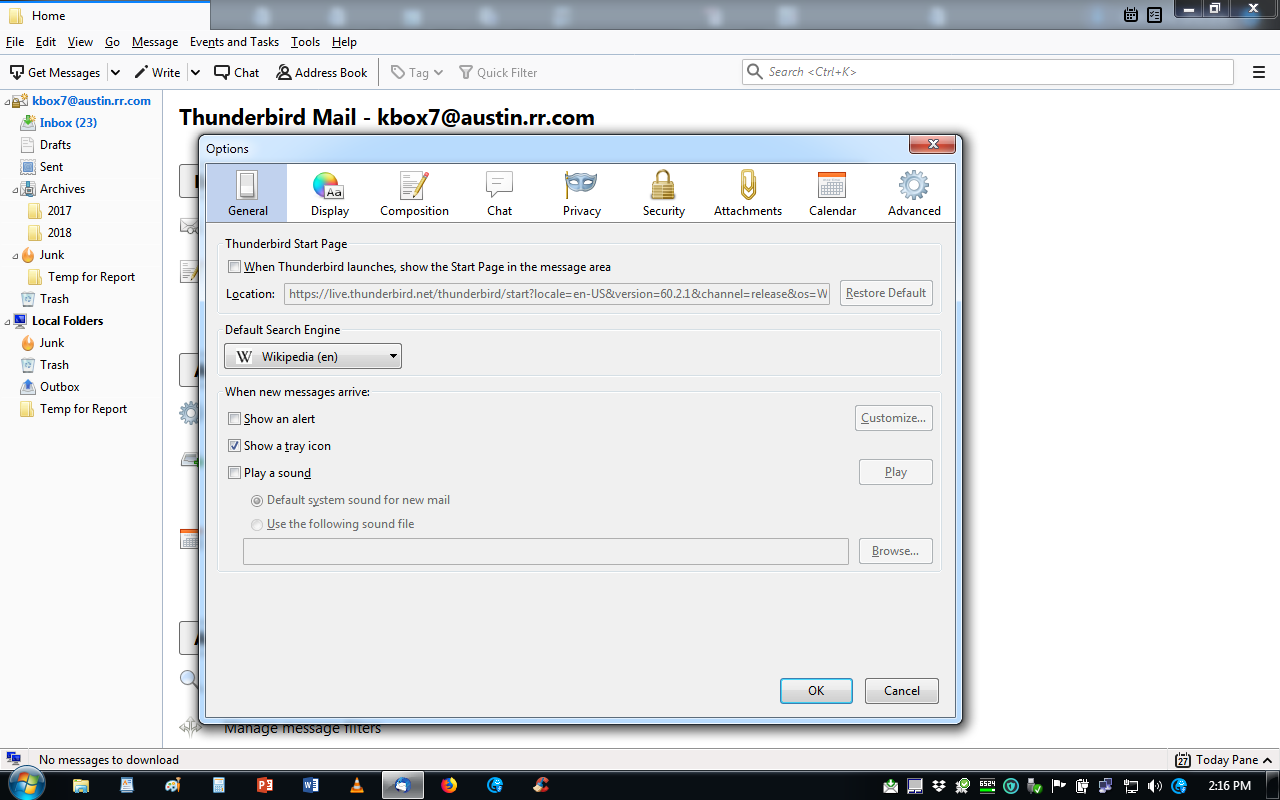The image size is (1280, 800).
Task: Open Windows Start menu
Action: pyautogui.click(x=27, y=785)
